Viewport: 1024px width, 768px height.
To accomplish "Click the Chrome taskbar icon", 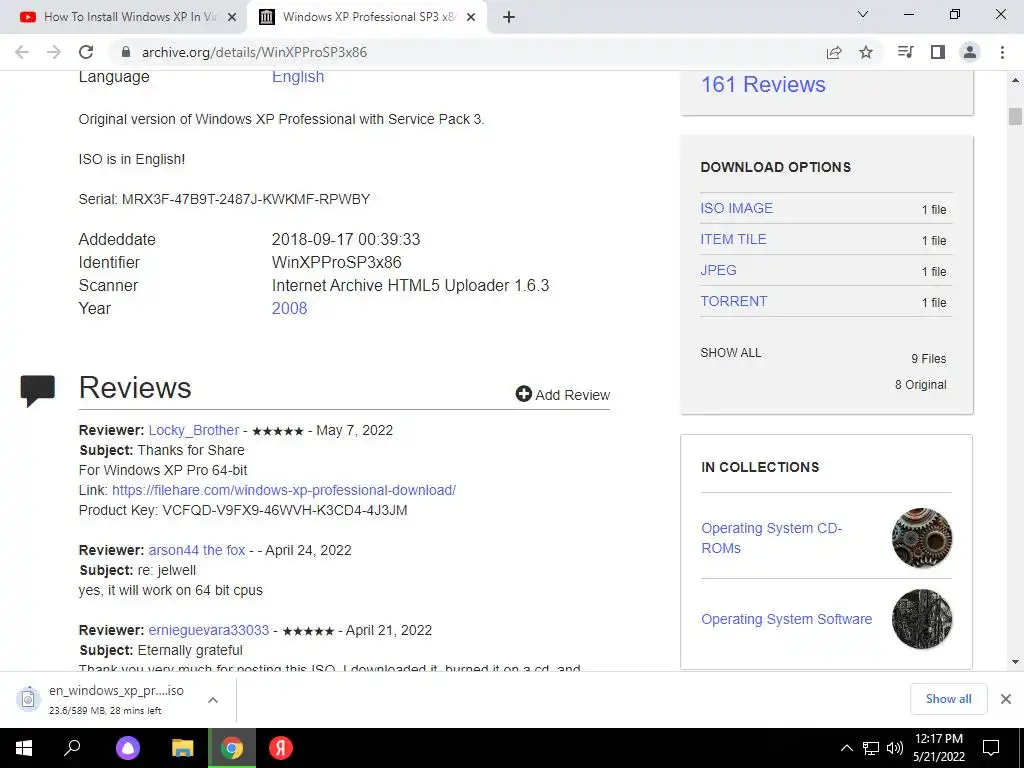I will point(231,748).
